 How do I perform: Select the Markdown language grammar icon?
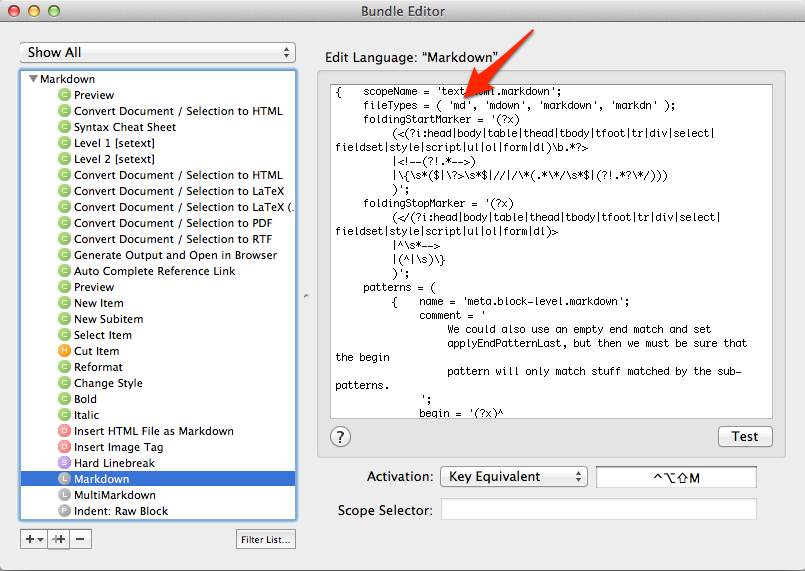[64, 479]
